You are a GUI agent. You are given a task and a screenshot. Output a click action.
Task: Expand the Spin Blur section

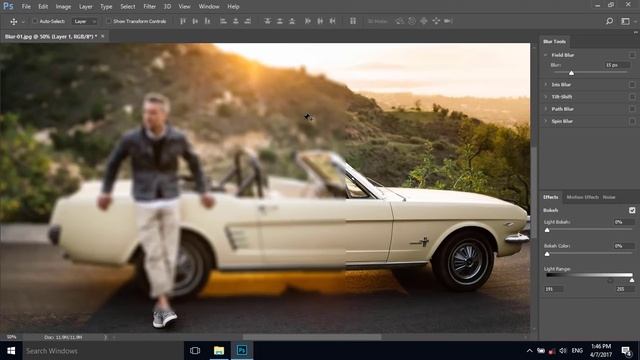pyautogui.click(x=546, y=121)
